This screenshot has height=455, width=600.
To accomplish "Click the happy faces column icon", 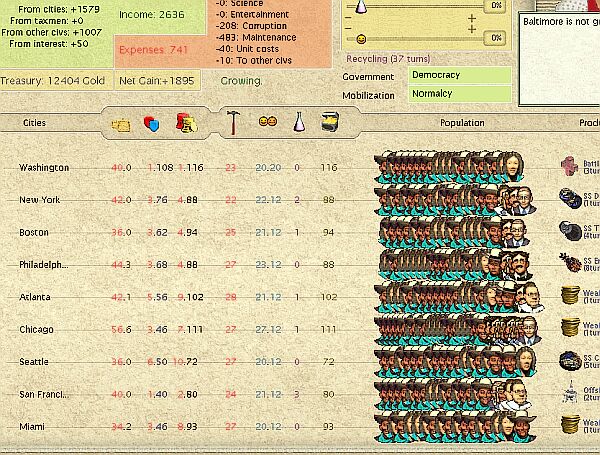I will tap(267, 122).
